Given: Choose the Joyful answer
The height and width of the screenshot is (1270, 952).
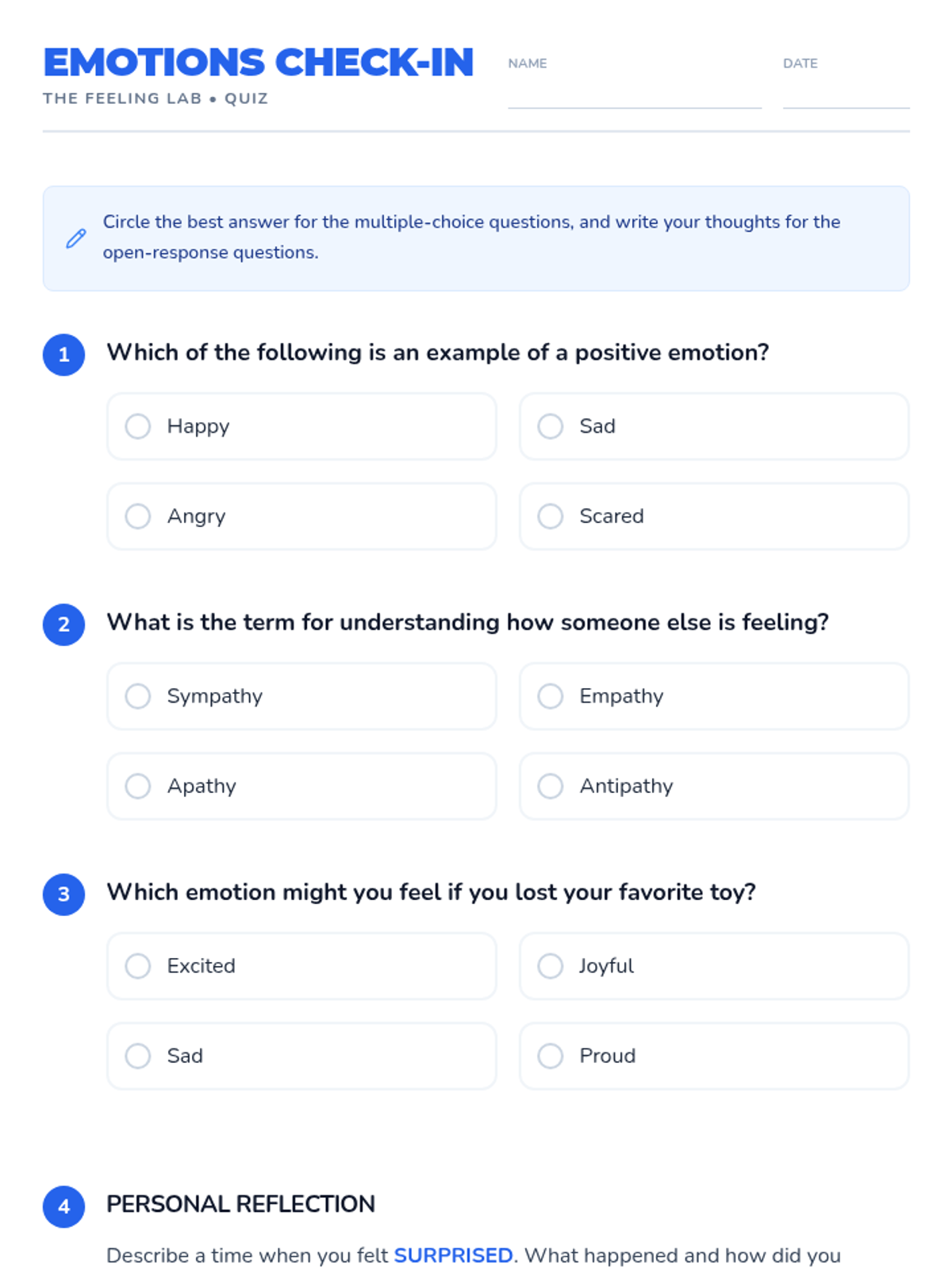Looking at the screenshot, I should (551, 966).
